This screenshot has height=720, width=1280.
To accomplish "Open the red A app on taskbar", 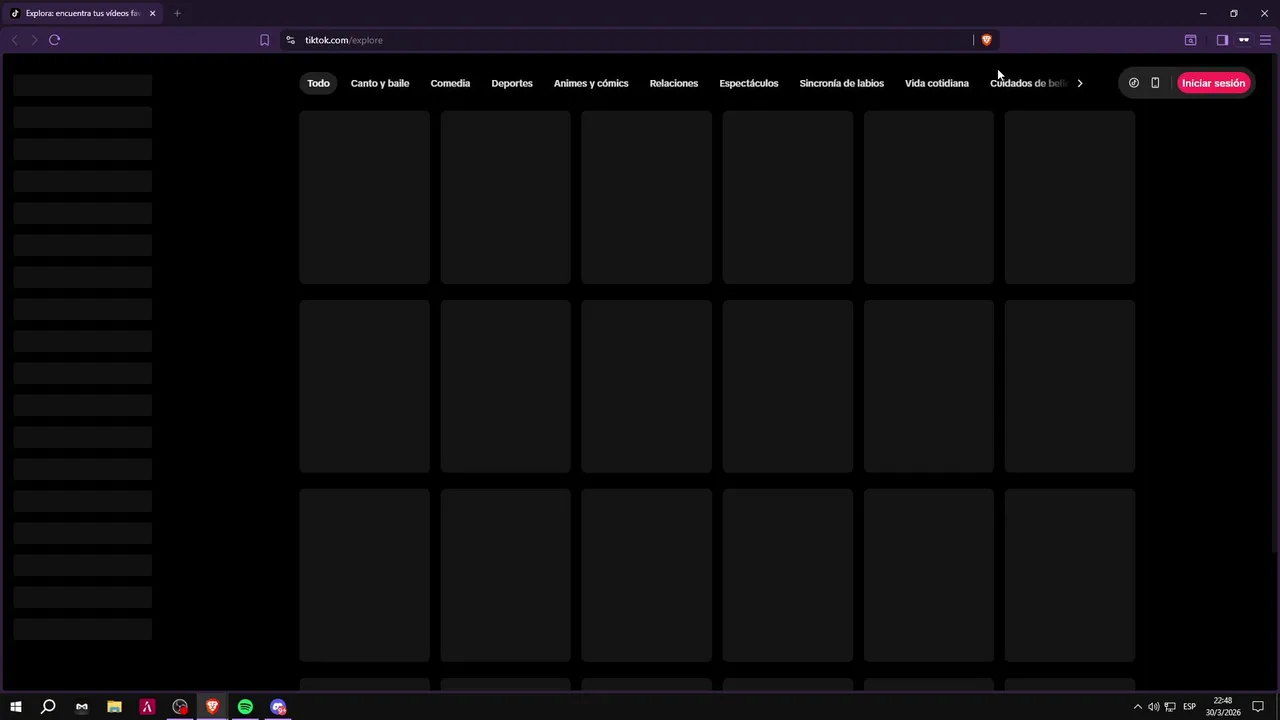I will point(147,707).
